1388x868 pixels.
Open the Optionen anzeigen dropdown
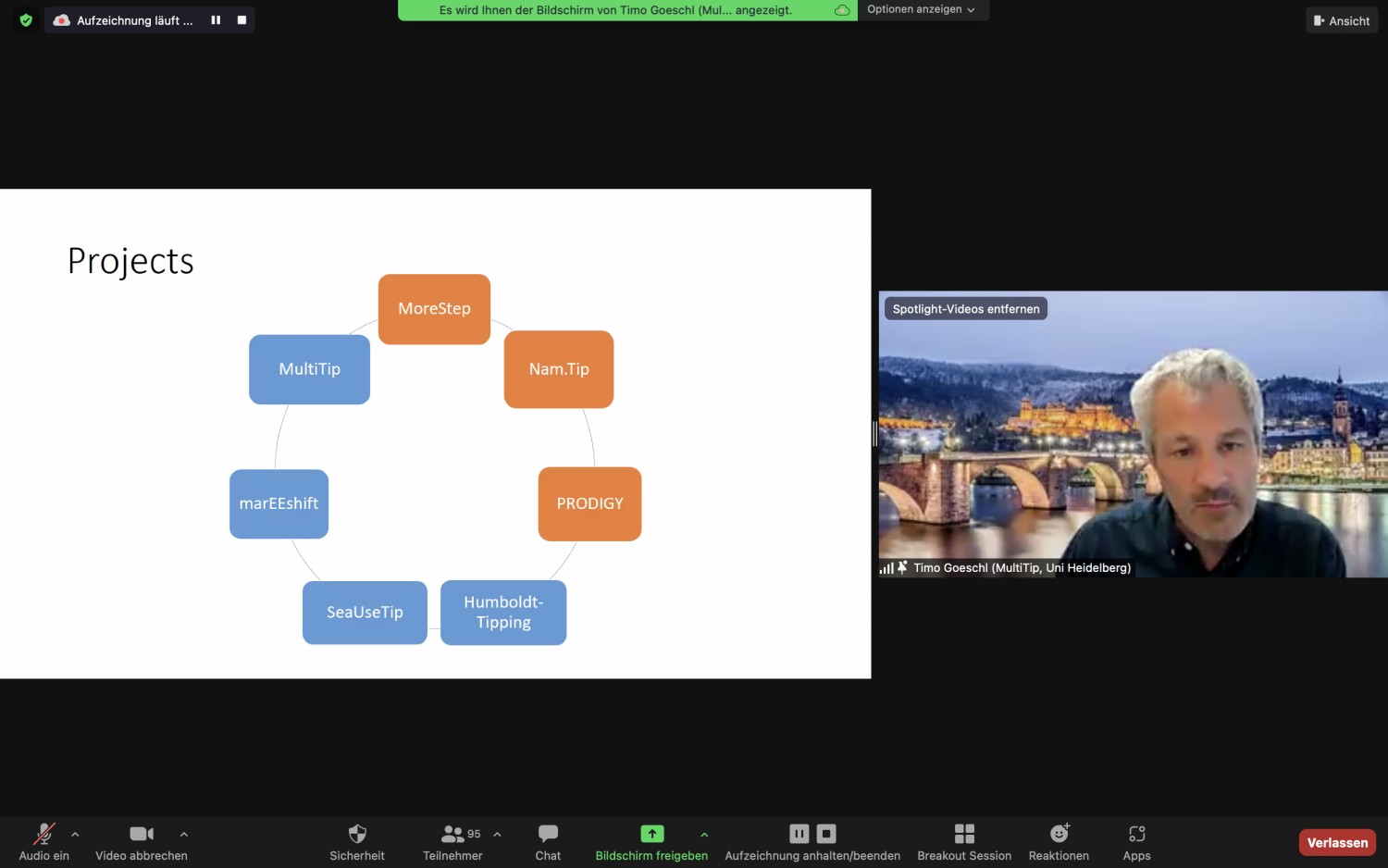pos(921,9)
